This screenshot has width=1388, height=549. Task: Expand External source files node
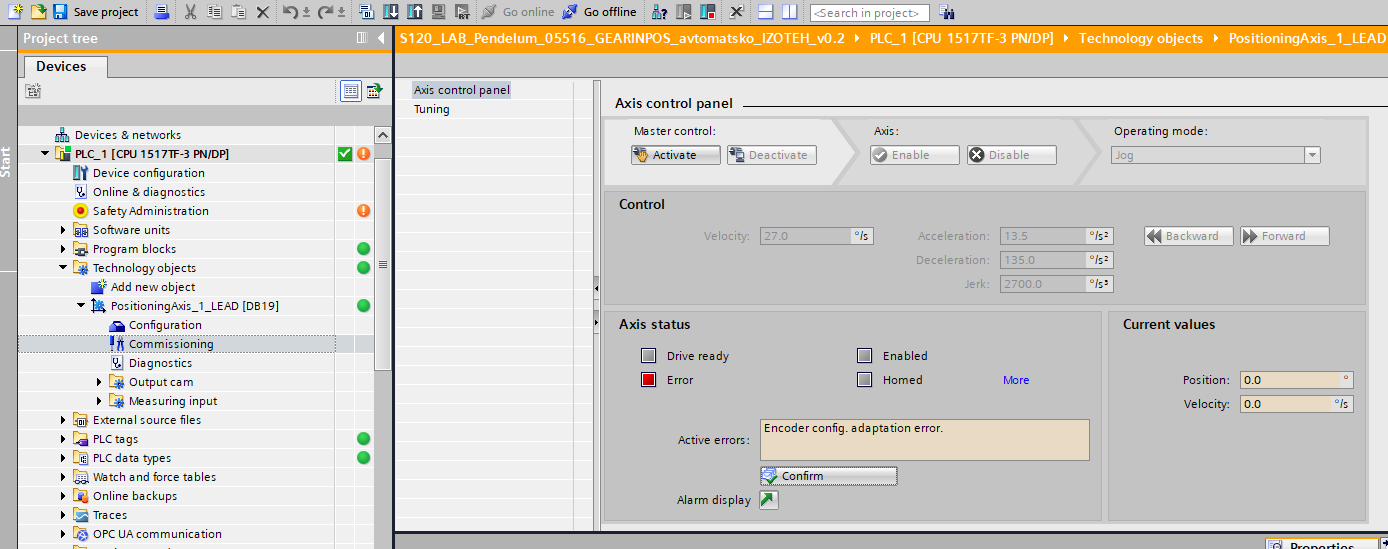[63, 420]
